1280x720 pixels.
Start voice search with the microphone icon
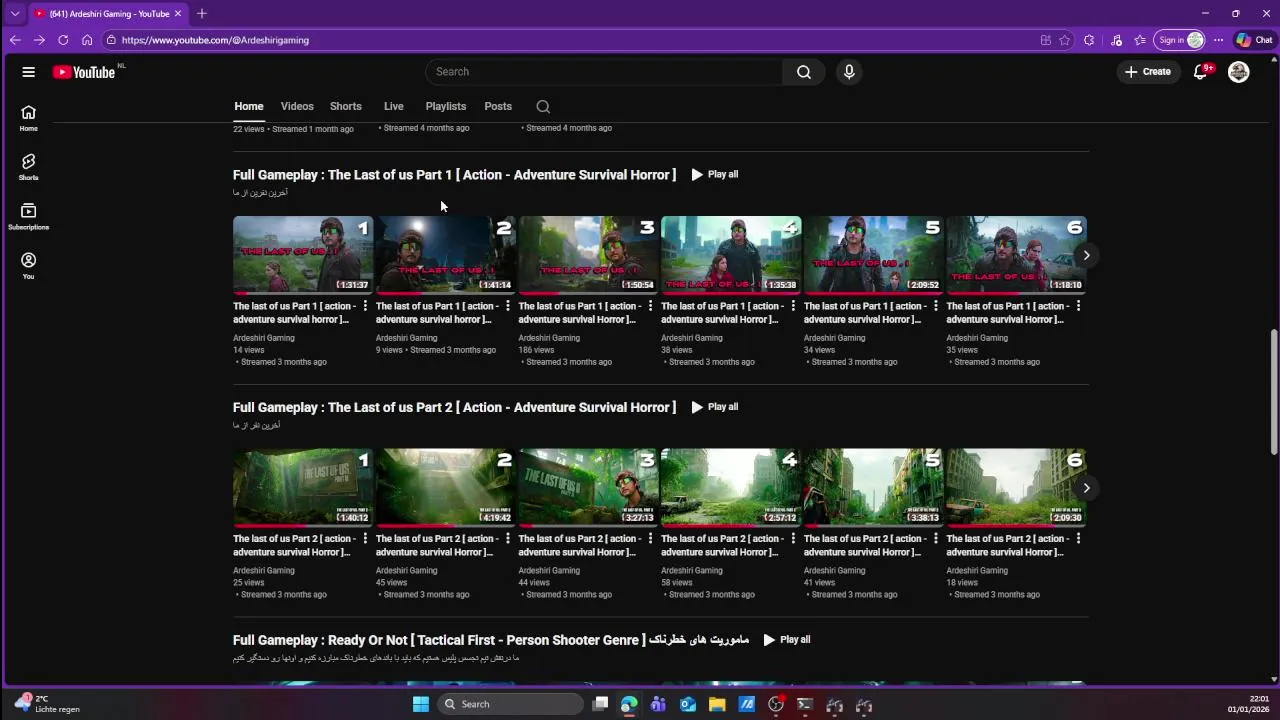pyautogui.click(x=849, y=72)
